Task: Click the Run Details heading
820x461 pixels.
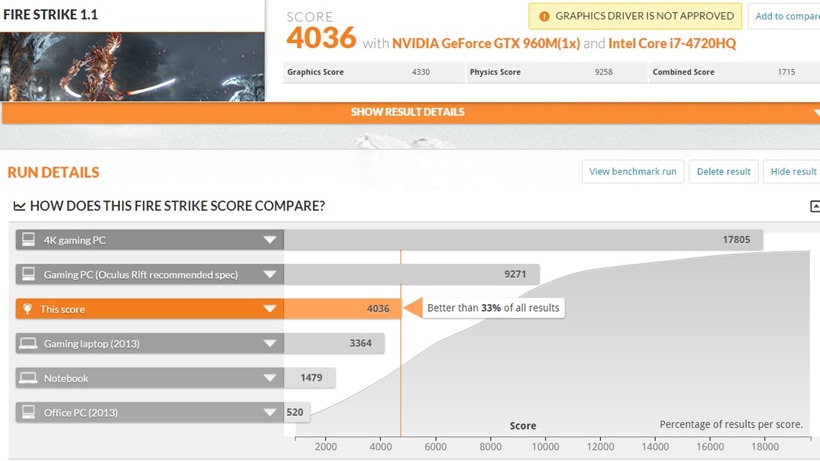Action: [x=53, y=172]
